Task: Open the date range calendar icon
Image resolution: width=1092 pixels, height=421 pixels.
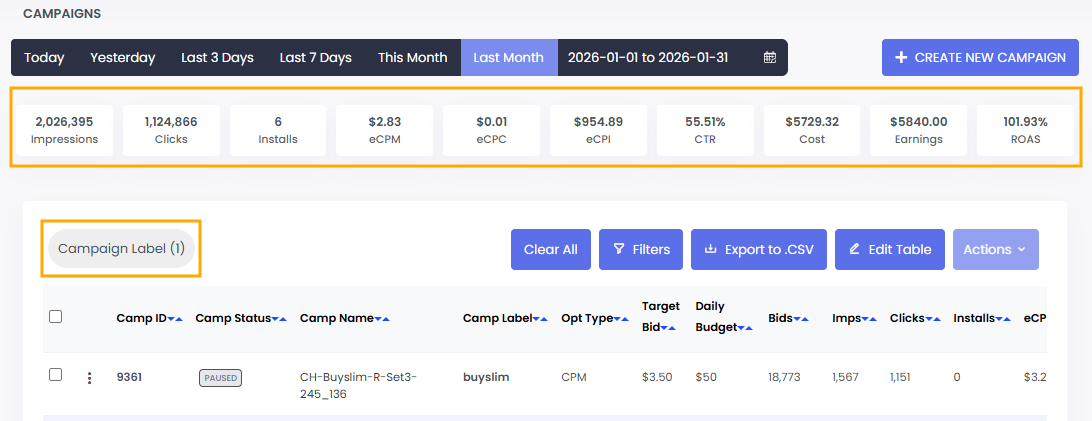Action: pyautogui.click(x=769, y=58)
